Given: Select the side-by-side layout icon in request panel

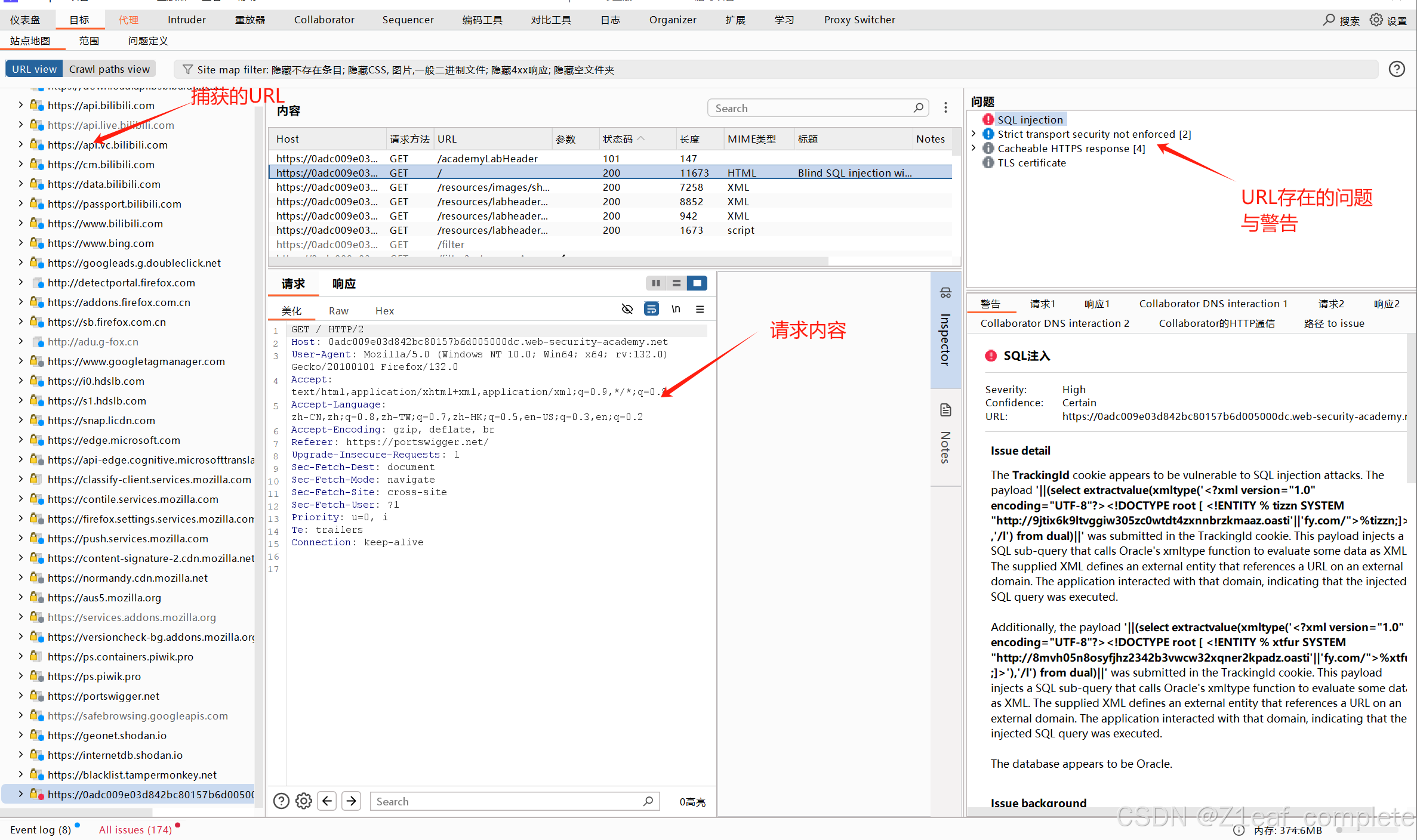Looking at the screenshot, I should [x=656, y=283].
